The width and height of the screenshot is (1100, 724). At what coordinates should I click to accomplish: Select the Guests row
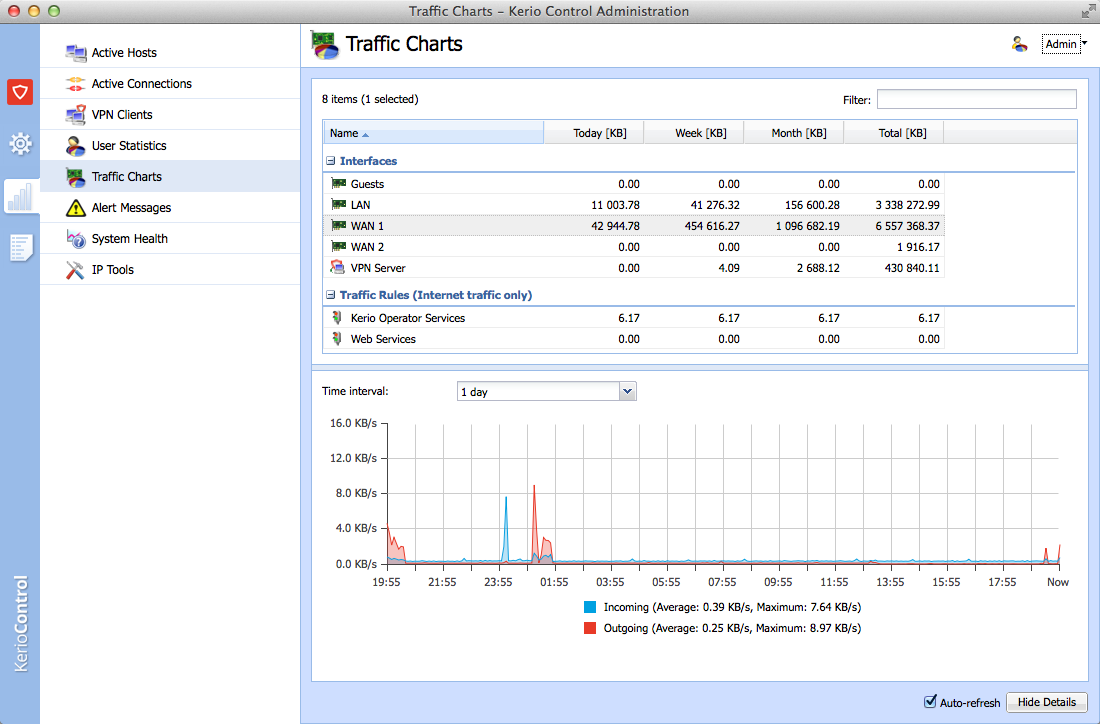633,184
